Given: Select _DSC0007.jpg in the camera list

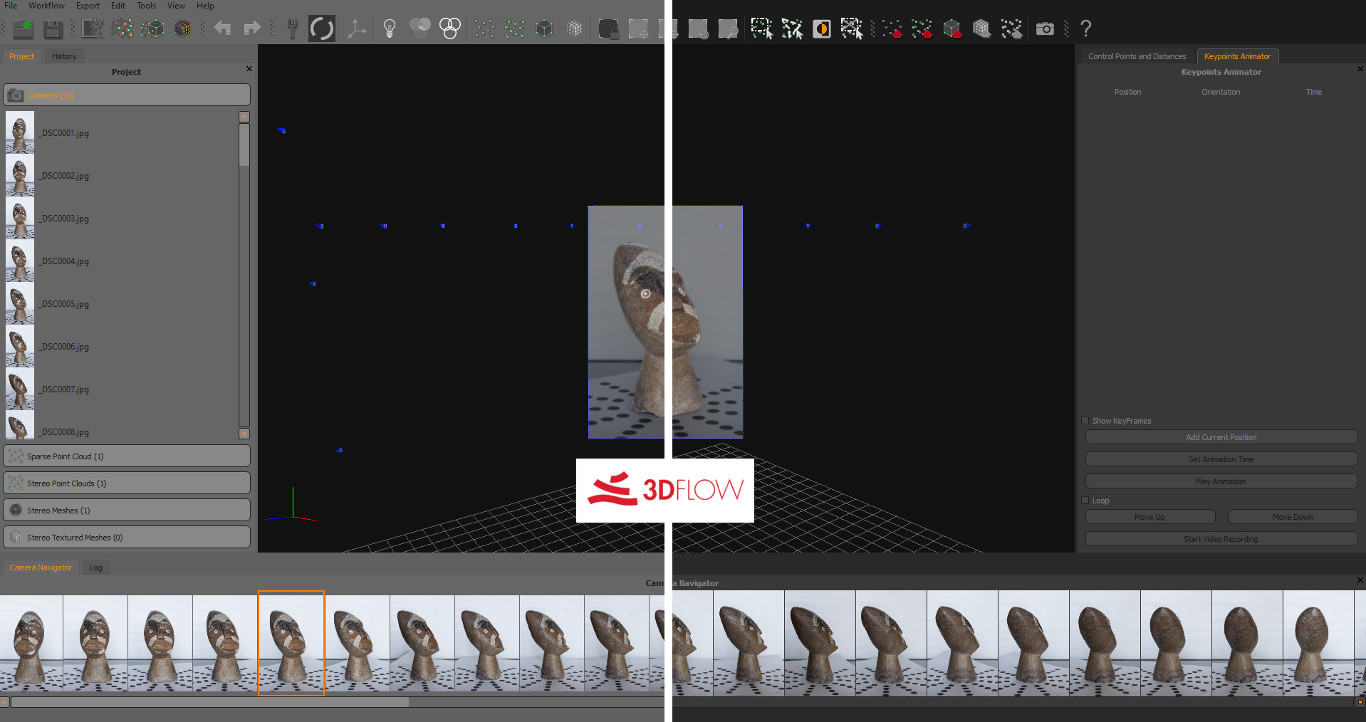Looking at the screenshot, I should pyautogui.click(x=64, y=389).
